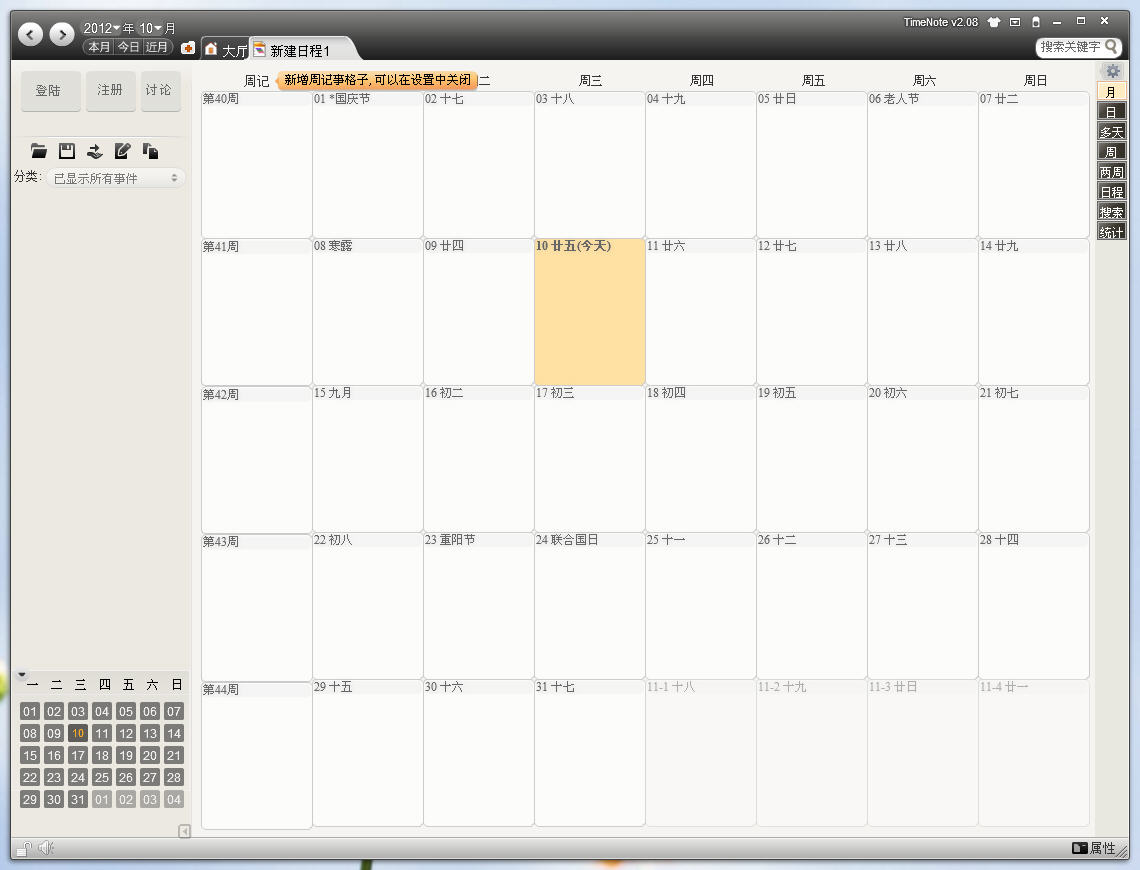This screenshot has height=870, width=1140.
Task: Click the pencil edit icon
Action: [x=122, y=151]
